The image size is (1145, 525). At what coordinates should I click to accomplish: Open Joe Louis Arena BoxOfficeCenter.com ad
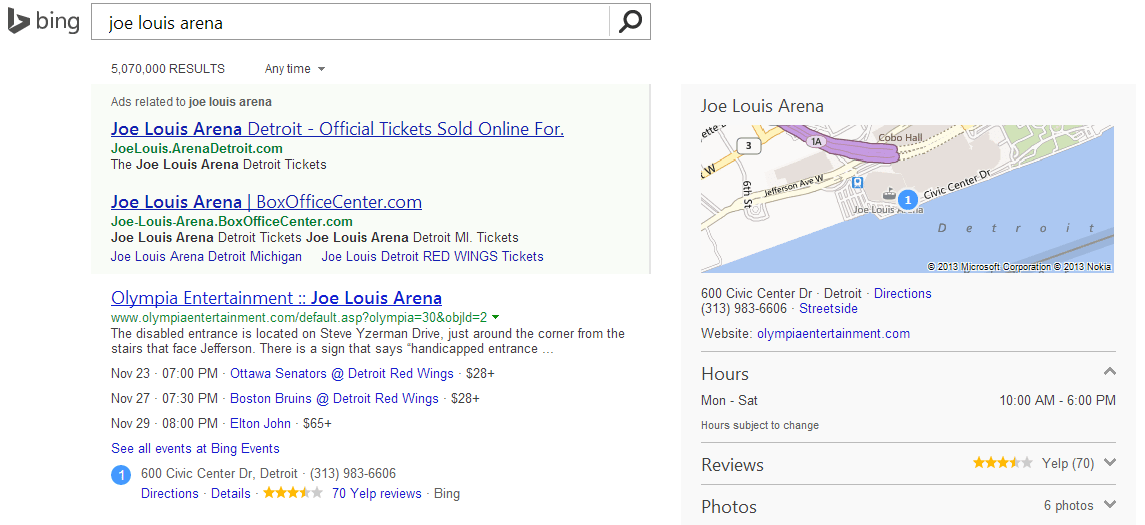click(267, 202)
